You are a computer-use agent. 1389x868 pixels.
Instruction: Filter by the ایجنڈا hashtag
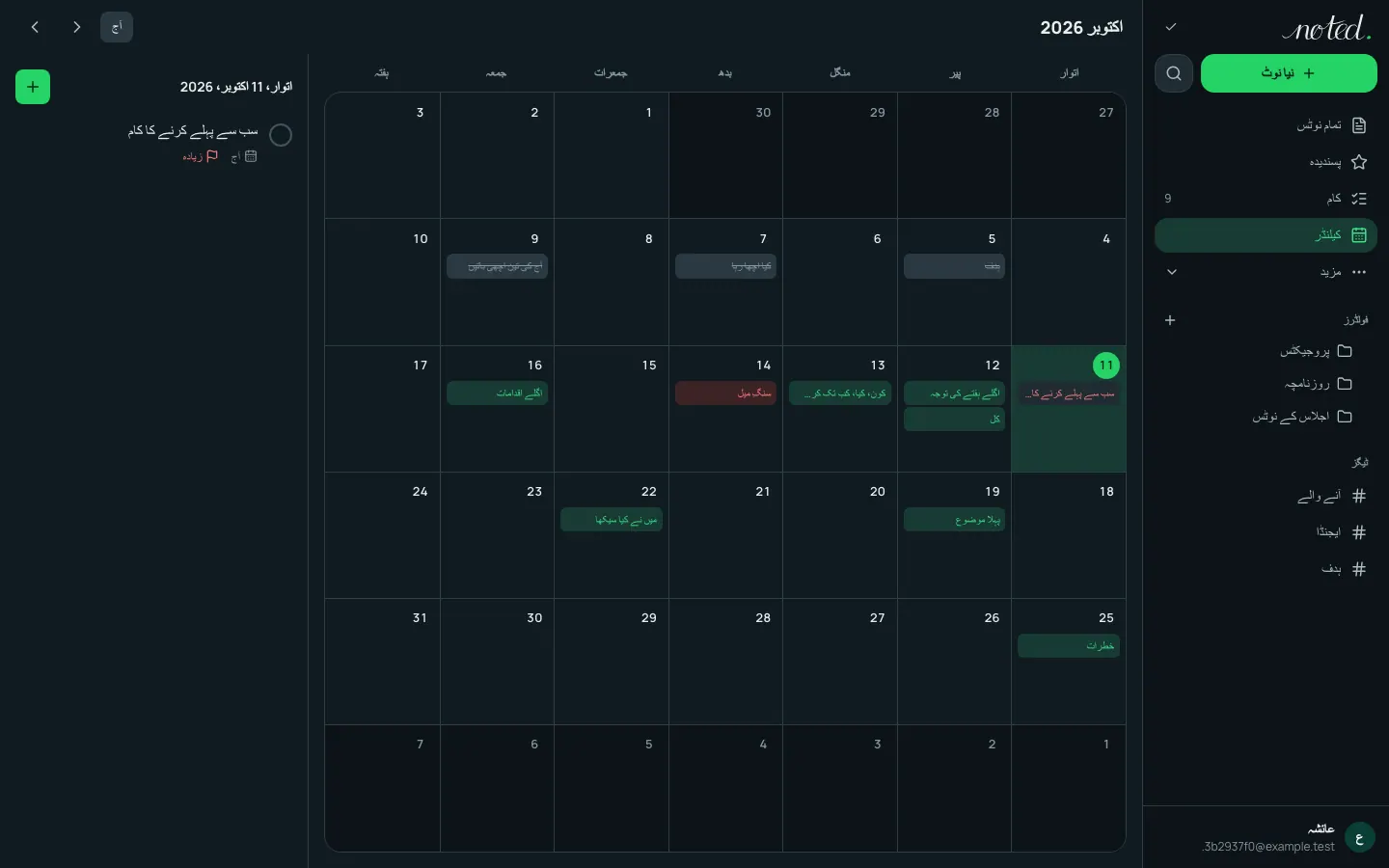1266,532
